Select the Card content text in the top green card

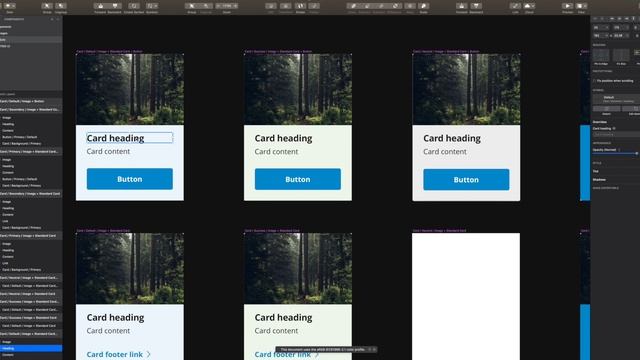tap(276, 151)
